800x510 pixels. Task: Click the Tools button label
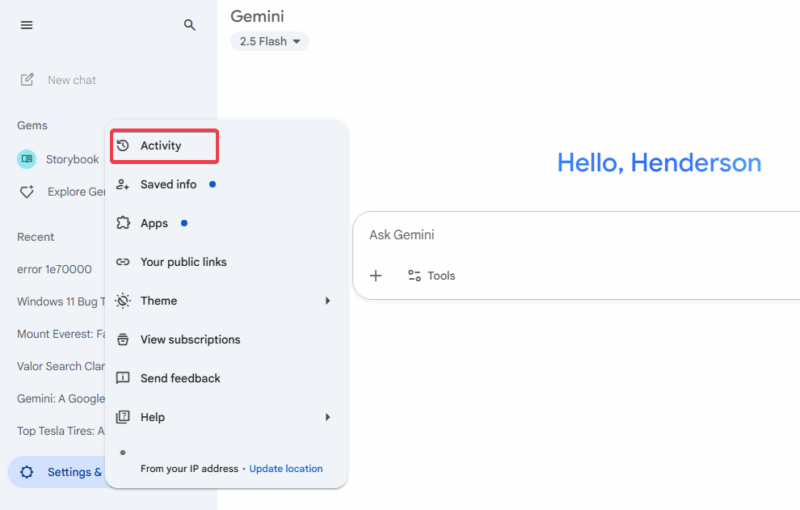pos(441,276)
